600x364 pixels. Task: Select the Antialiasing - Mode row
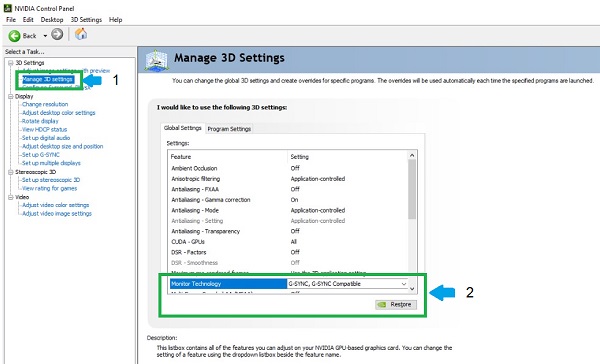(x=289, y=210)
